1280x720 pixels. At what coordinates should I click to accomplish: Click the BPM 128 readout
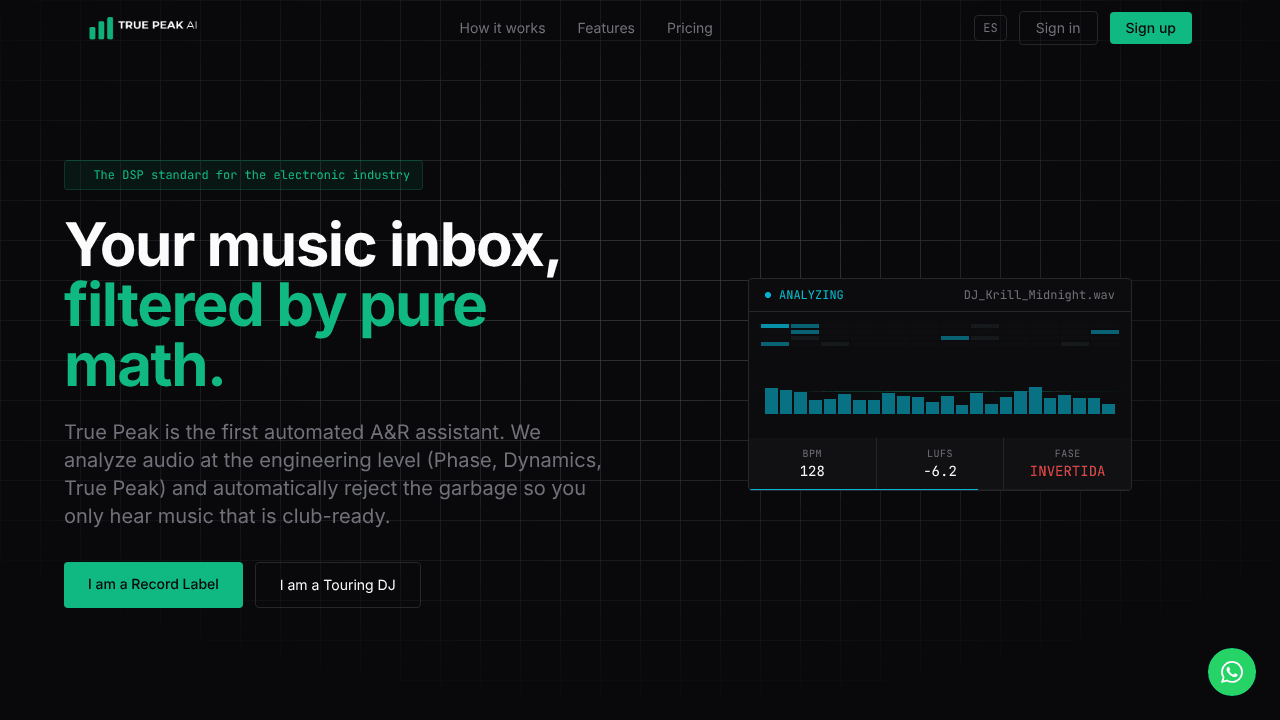pos(812,463)
